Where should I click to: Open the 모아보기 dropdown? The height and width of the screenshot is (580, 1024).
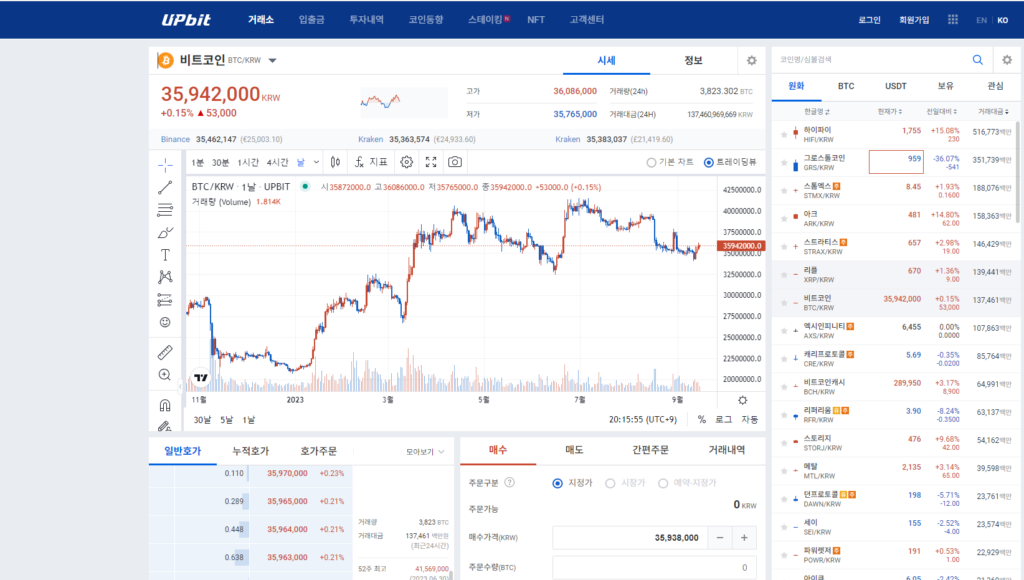point(425,451)
